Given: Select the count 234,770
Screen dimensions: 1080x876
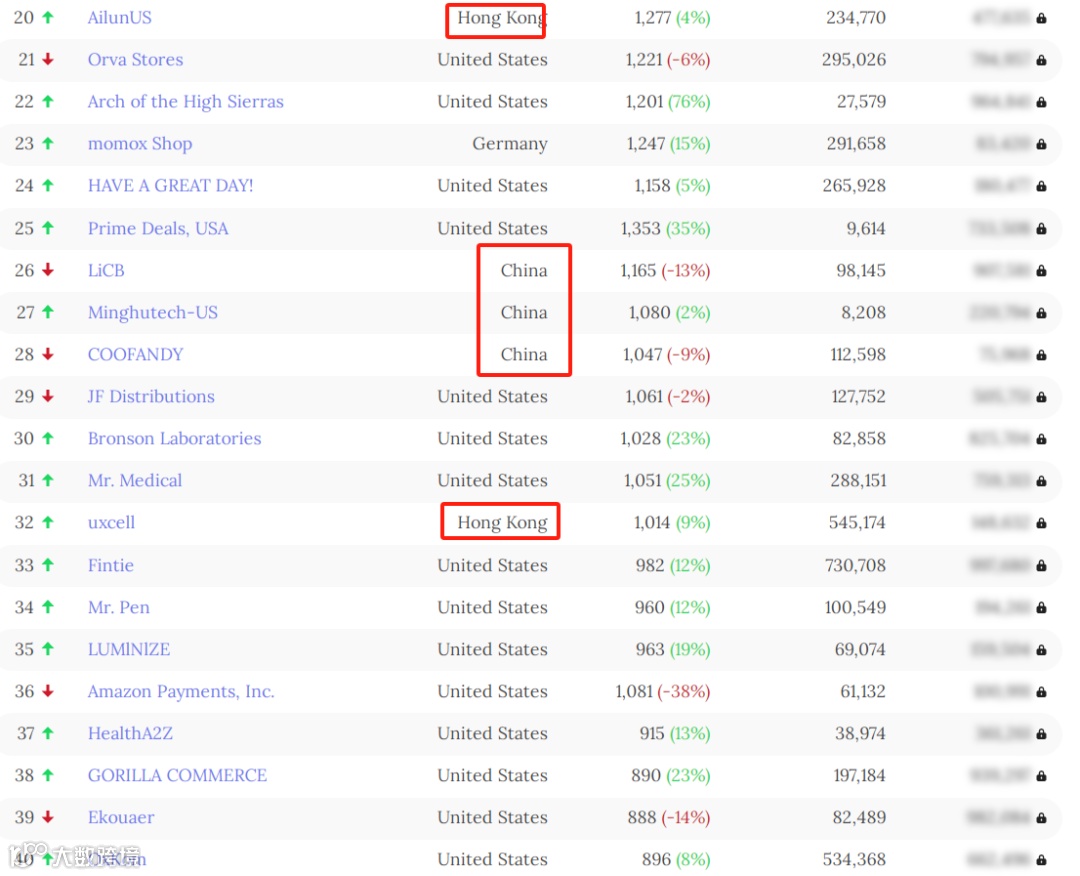Looking at the screenshot, I should [855, 18].
